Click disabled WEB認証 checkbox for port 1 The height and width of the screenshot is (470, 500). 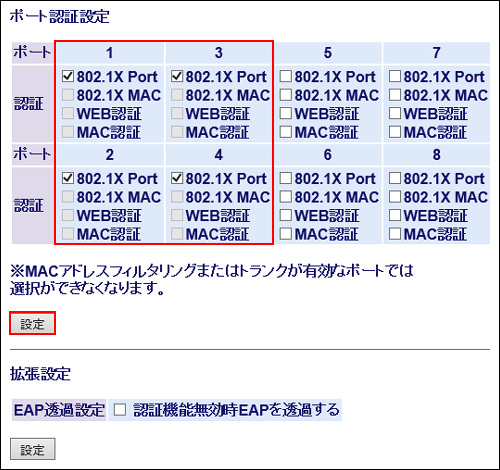68,113
